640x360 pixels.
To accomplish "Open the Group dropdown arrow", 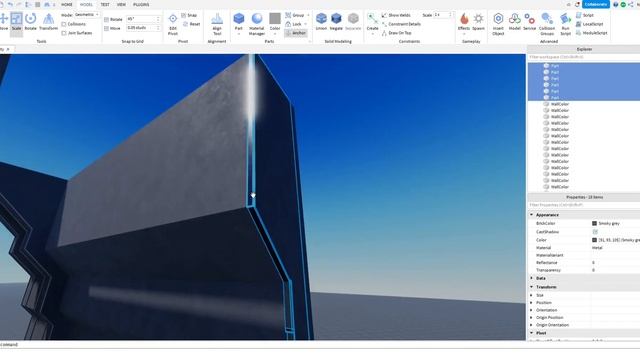I will click(308, 15).
